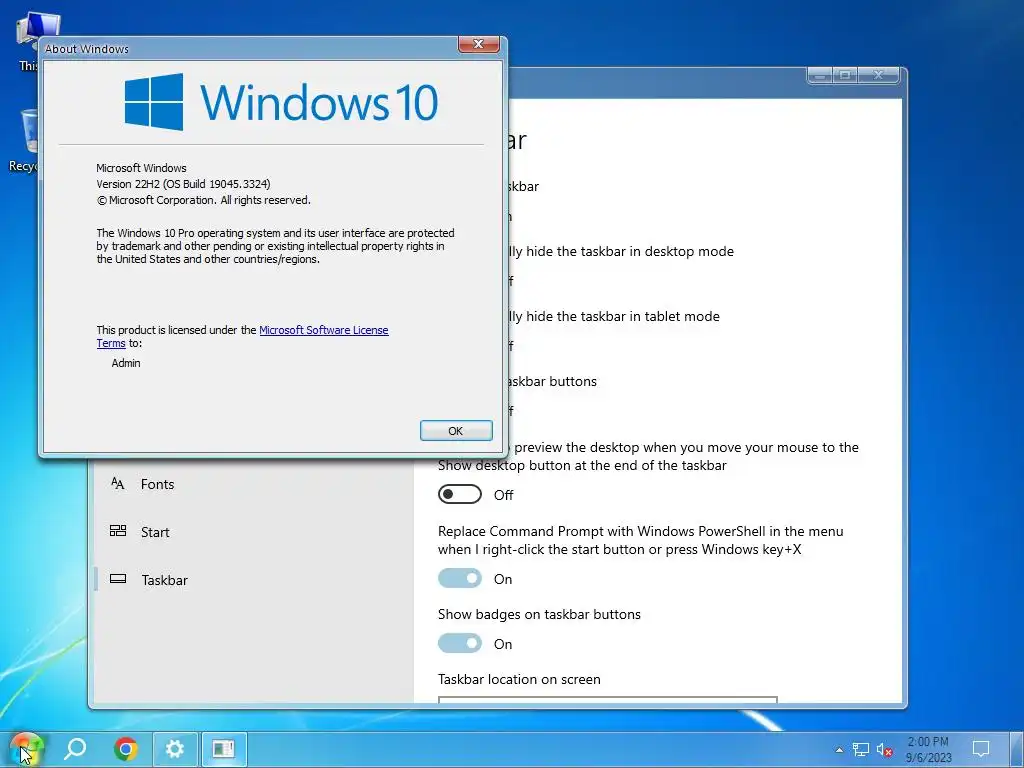Click the Windows logo in About dialog
1024x768 pixels.
(x=153, y=102)
